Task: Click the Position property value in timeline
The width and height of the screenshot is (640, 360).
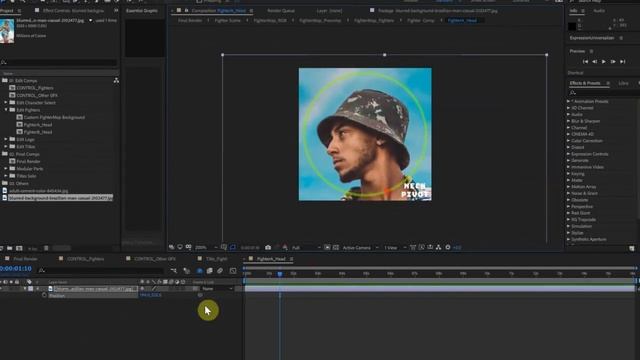Action: tap(151, 295)
